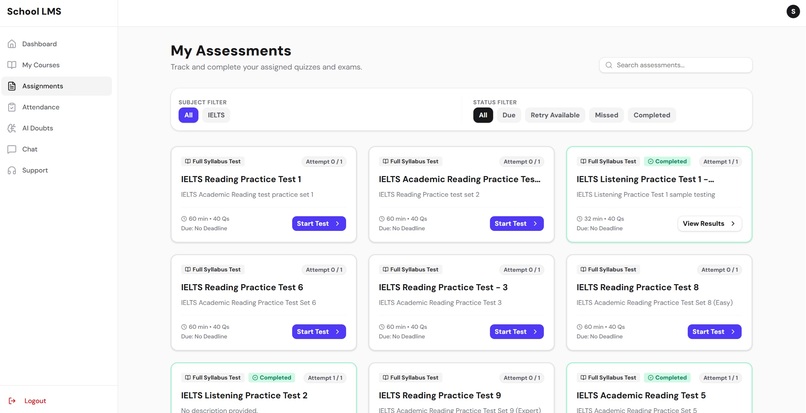The width and height of the screenshot is (806, 413).
Task: Click the Attendance clipboard icon
Action: coord(12,107)
